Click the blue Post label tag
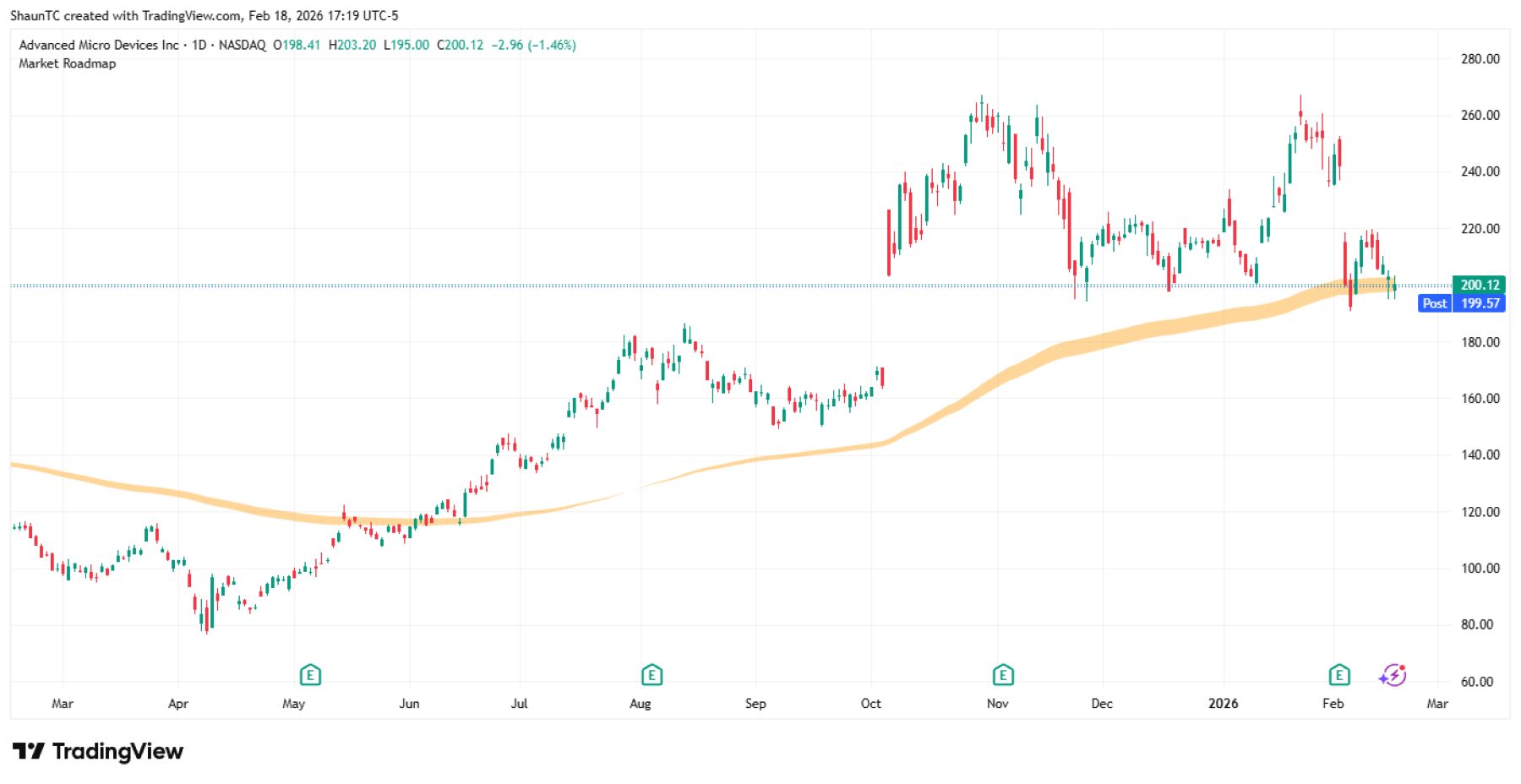This screenshot has height=784, width=1521. [1434, 303]
